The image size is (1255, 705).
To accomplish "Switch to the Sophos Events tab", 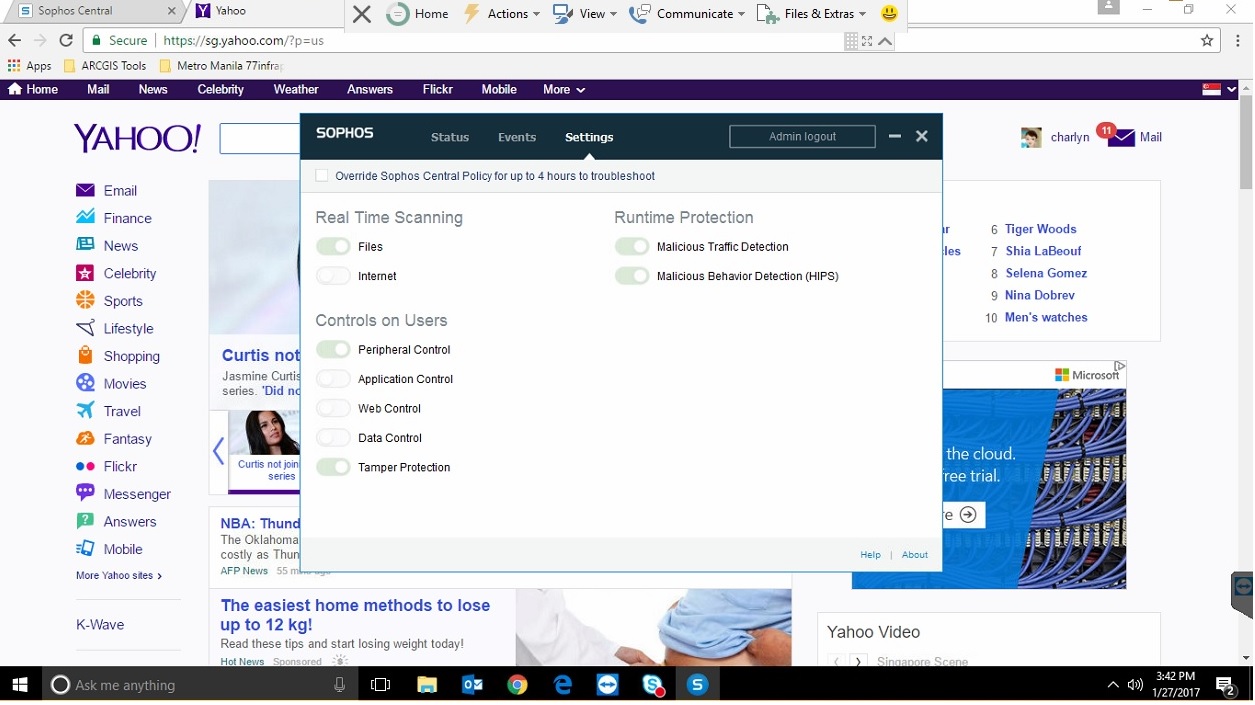I will 517,137.
